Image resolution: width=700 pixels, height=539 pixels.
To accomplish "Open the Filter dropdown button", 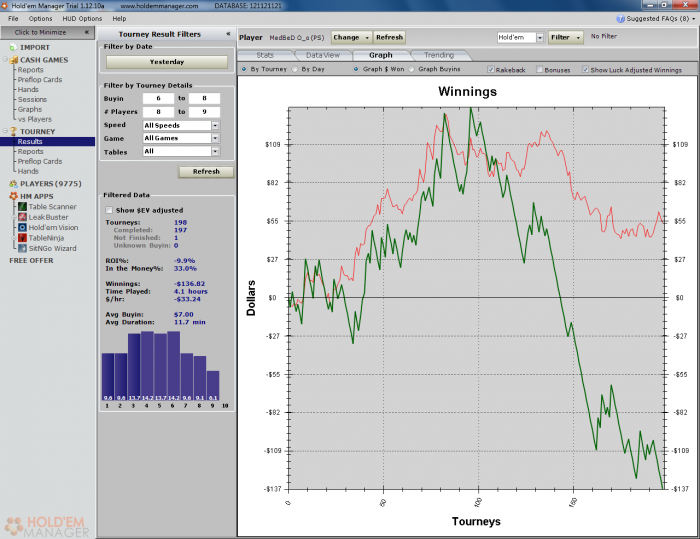I will (x=564, y=37).
